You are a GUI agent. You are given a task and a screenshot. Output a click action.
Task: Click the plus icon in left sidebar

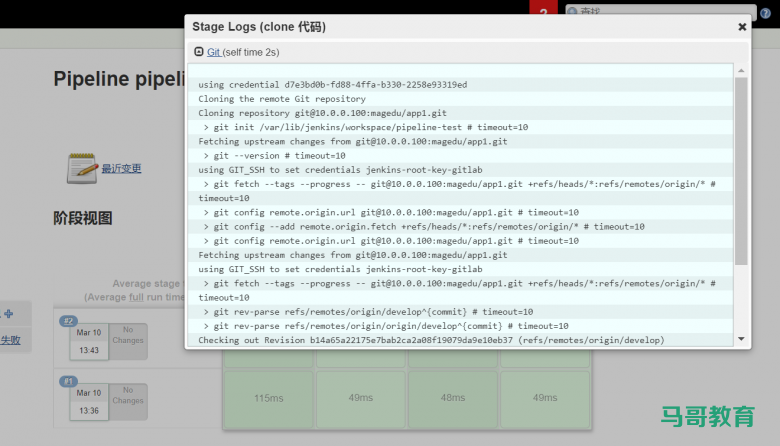8,313
